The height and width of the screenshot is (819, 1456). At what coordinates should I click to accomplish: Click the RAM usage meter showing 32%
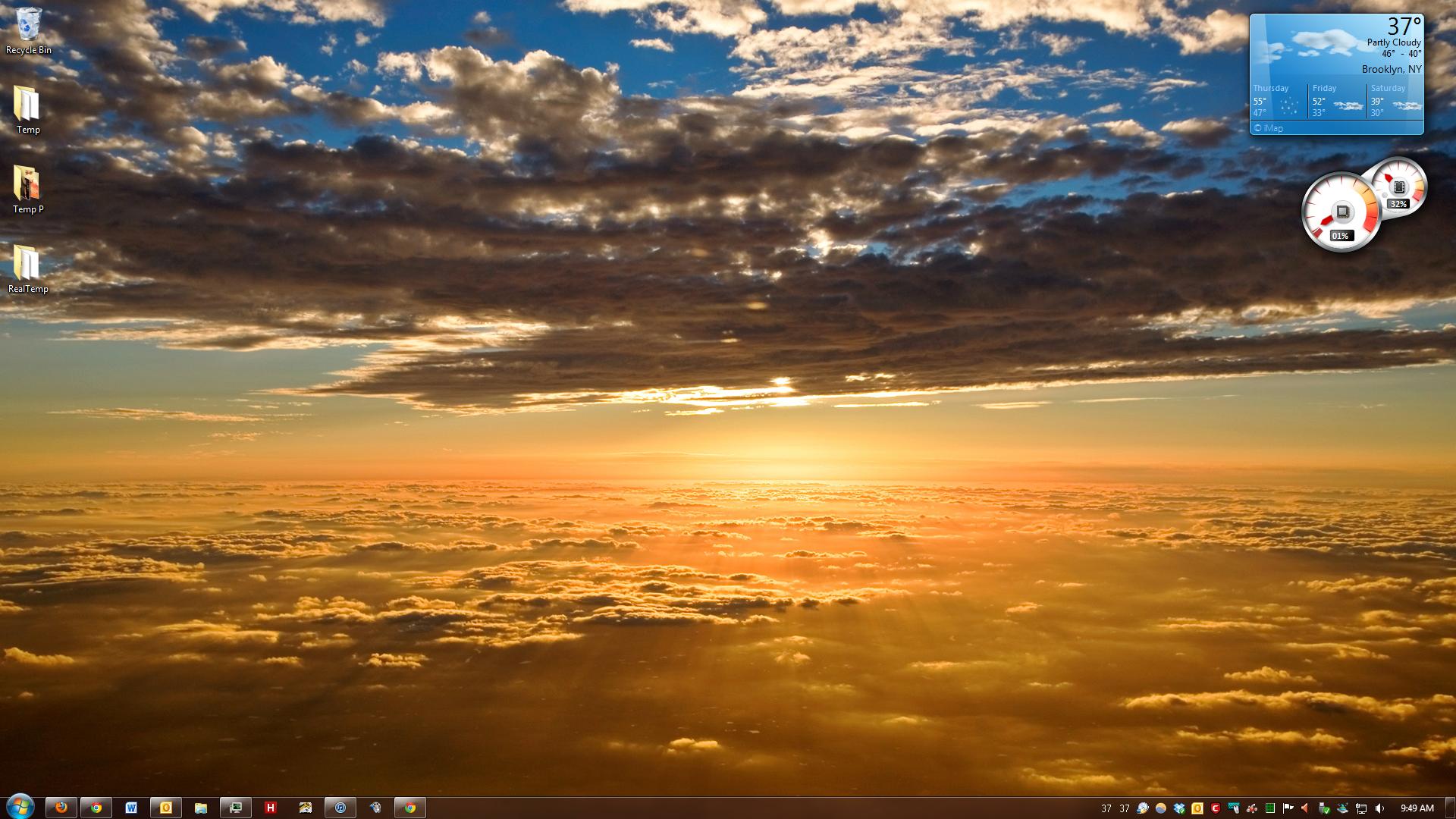coord(1400,187)
